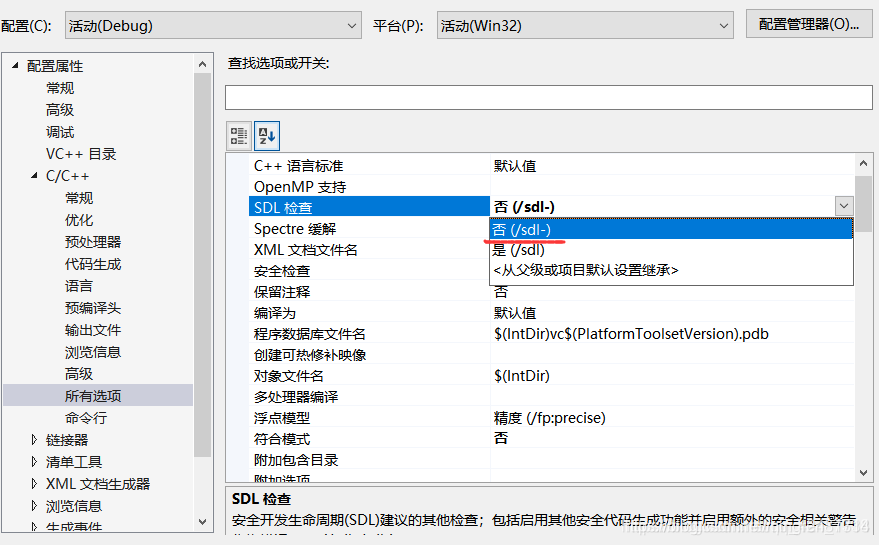Expand the 清单工具 node
Screen dimensions: 879x545
[x=34, y=461]
